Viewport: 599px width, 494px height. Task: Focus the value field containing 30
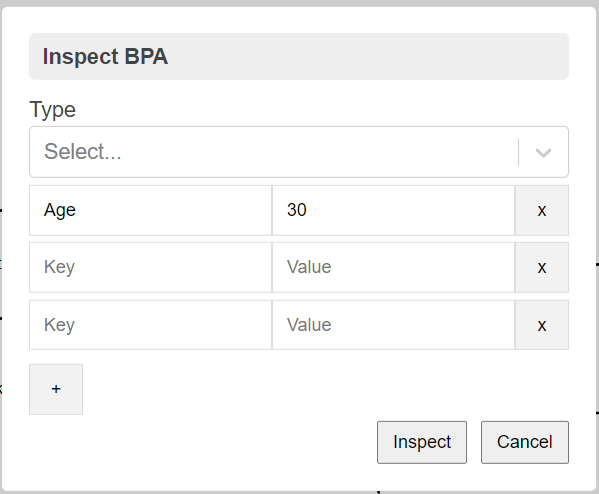pos(393,211)
